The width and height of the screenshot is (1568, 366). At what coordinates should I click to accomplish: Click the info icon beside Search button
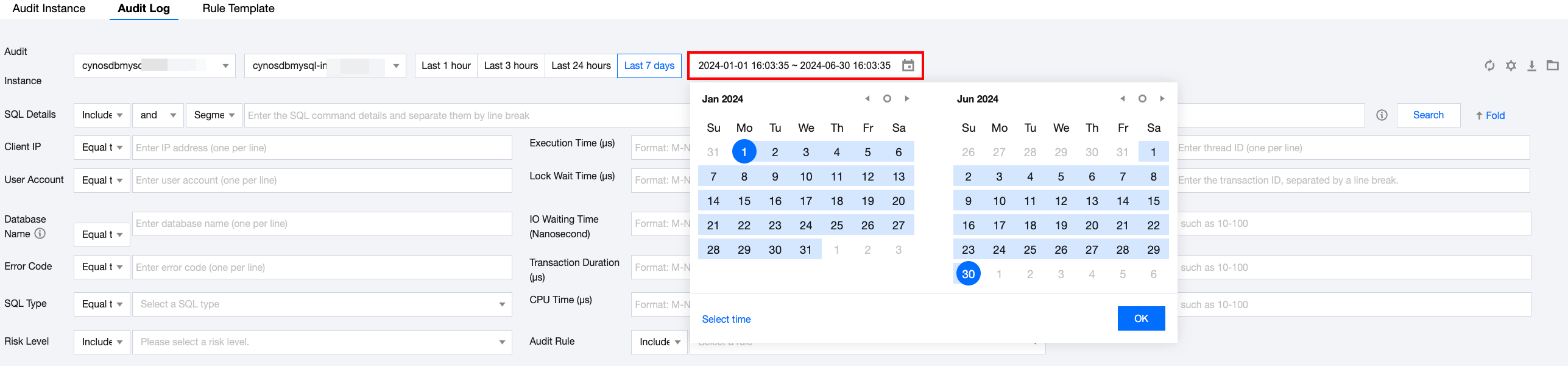point(1382,115)
